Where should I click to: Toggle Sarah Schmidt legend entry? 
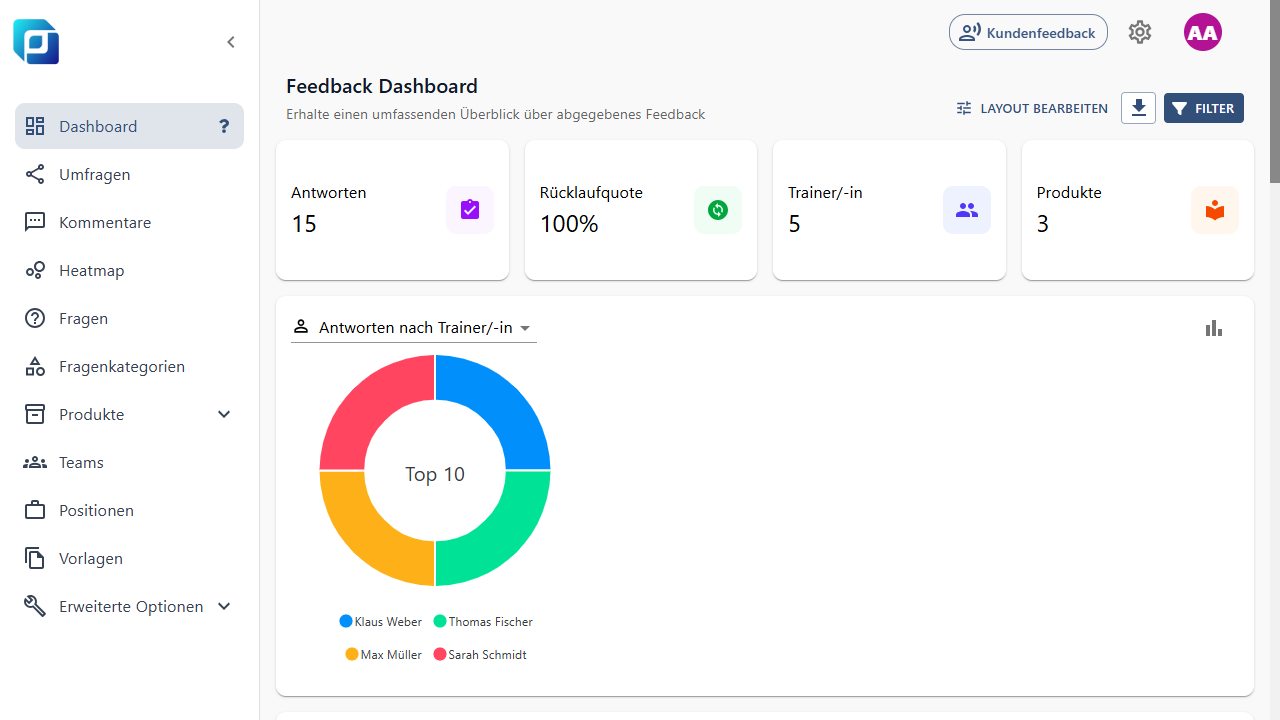(x=480, y=654)
